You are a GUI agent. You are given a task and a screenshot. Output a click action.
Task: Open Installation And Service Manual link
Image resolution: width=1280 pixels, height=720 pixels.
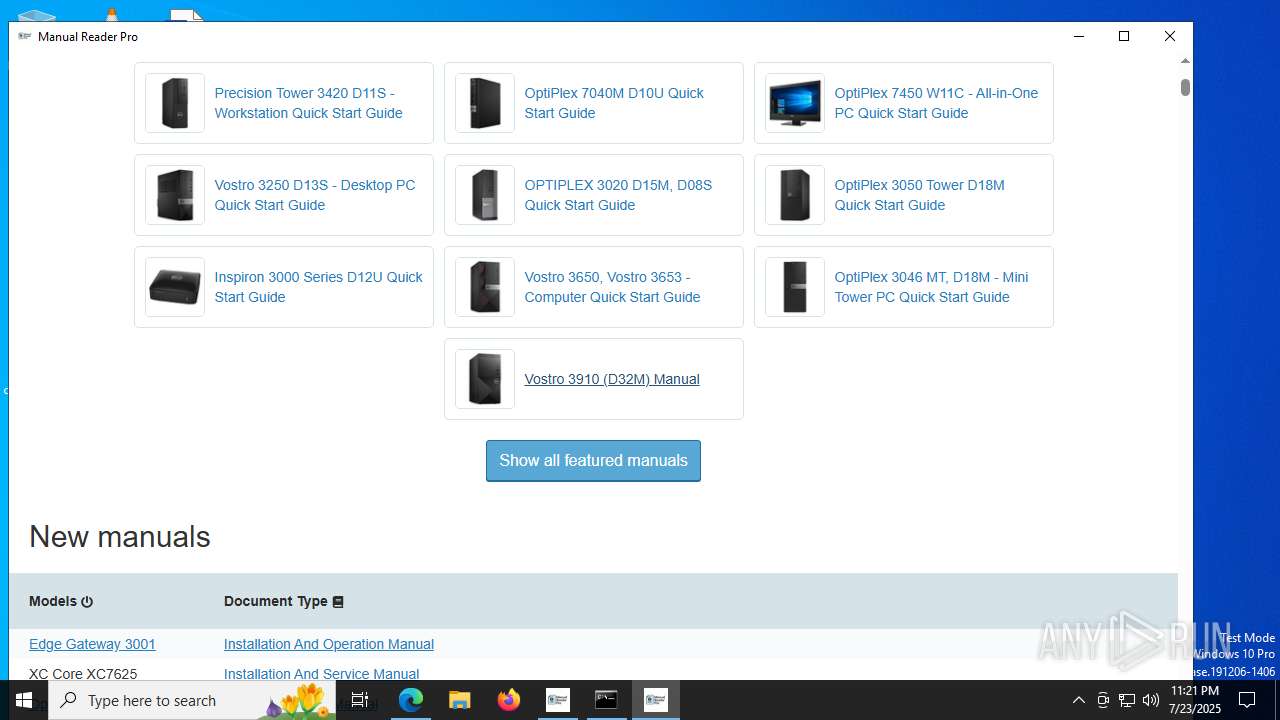[321, 674]
